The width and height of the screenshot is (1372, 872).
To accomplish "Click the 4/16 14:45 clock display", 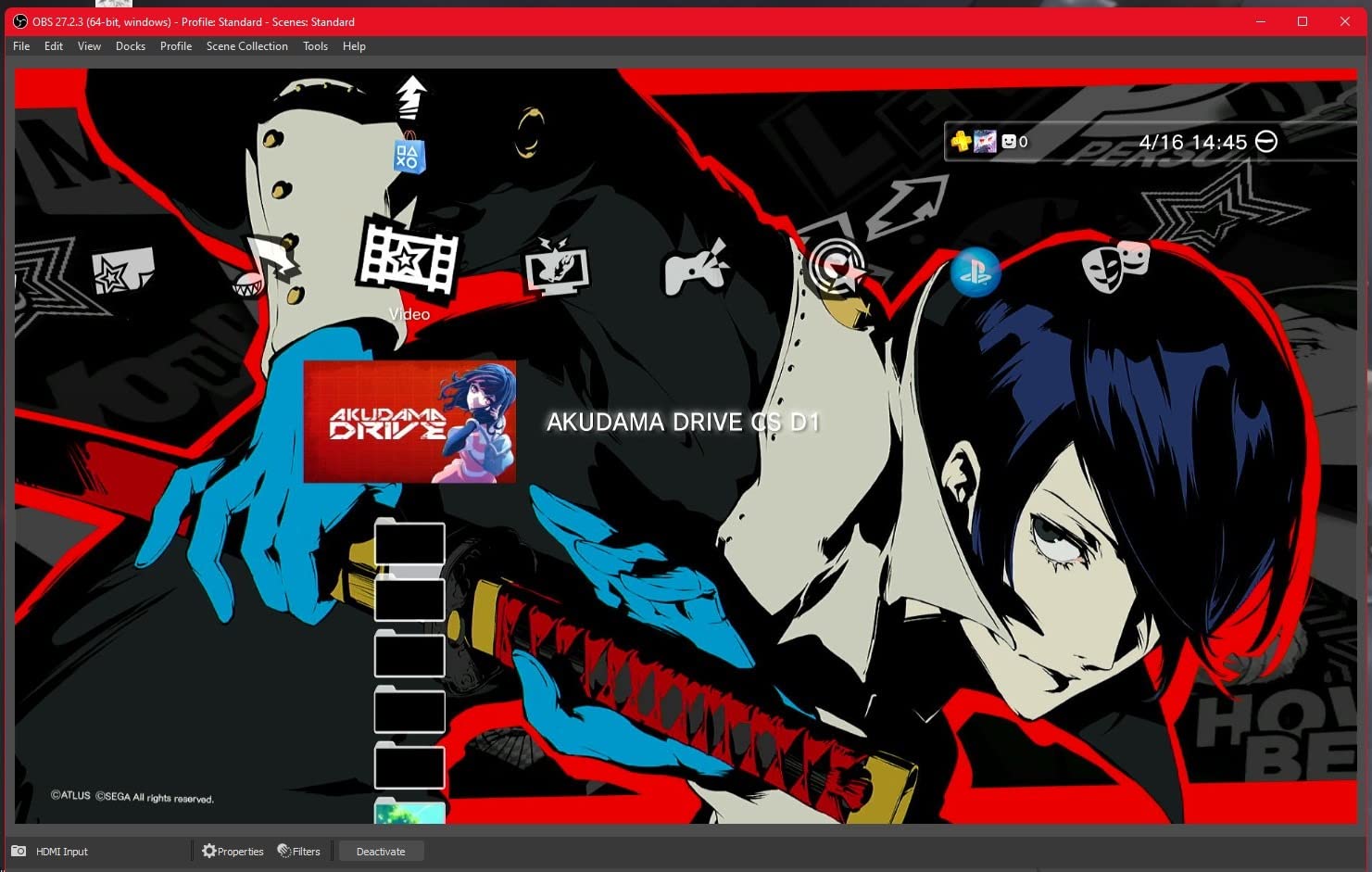I will pyautogui.click(x=1193, y=142).
